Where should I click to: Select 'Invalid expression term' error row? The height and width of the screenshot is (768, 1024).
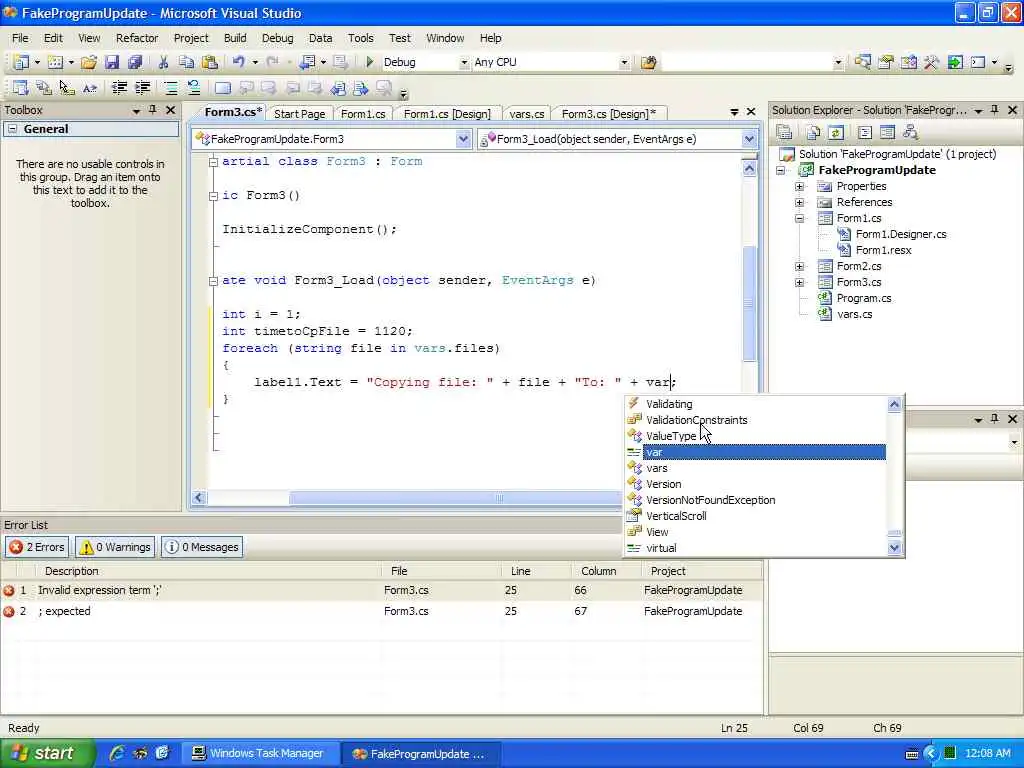coord(381,590)
